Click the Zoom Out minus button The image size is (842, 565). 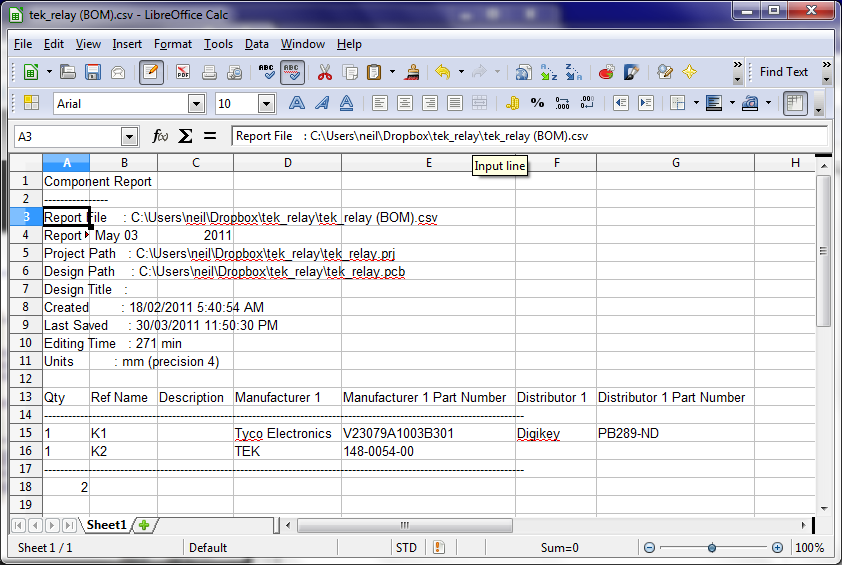coord(649,548)
